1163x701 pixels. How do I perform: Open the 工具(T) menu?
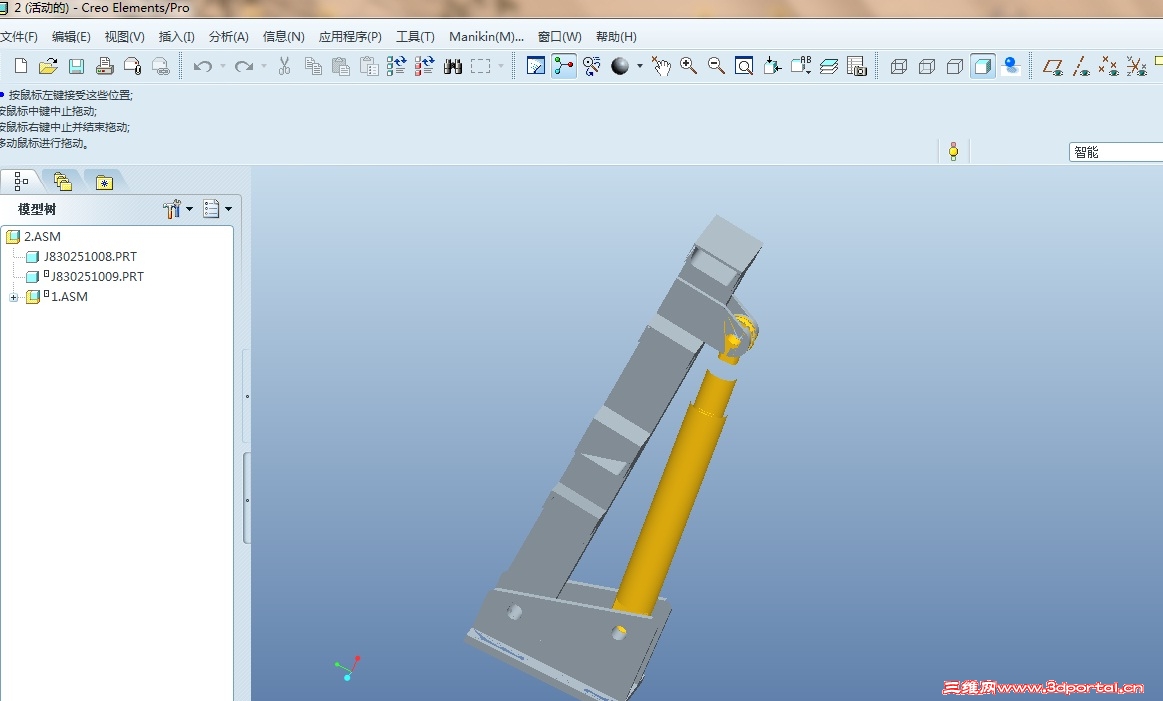pyautogui.click(x=415, y=36)
